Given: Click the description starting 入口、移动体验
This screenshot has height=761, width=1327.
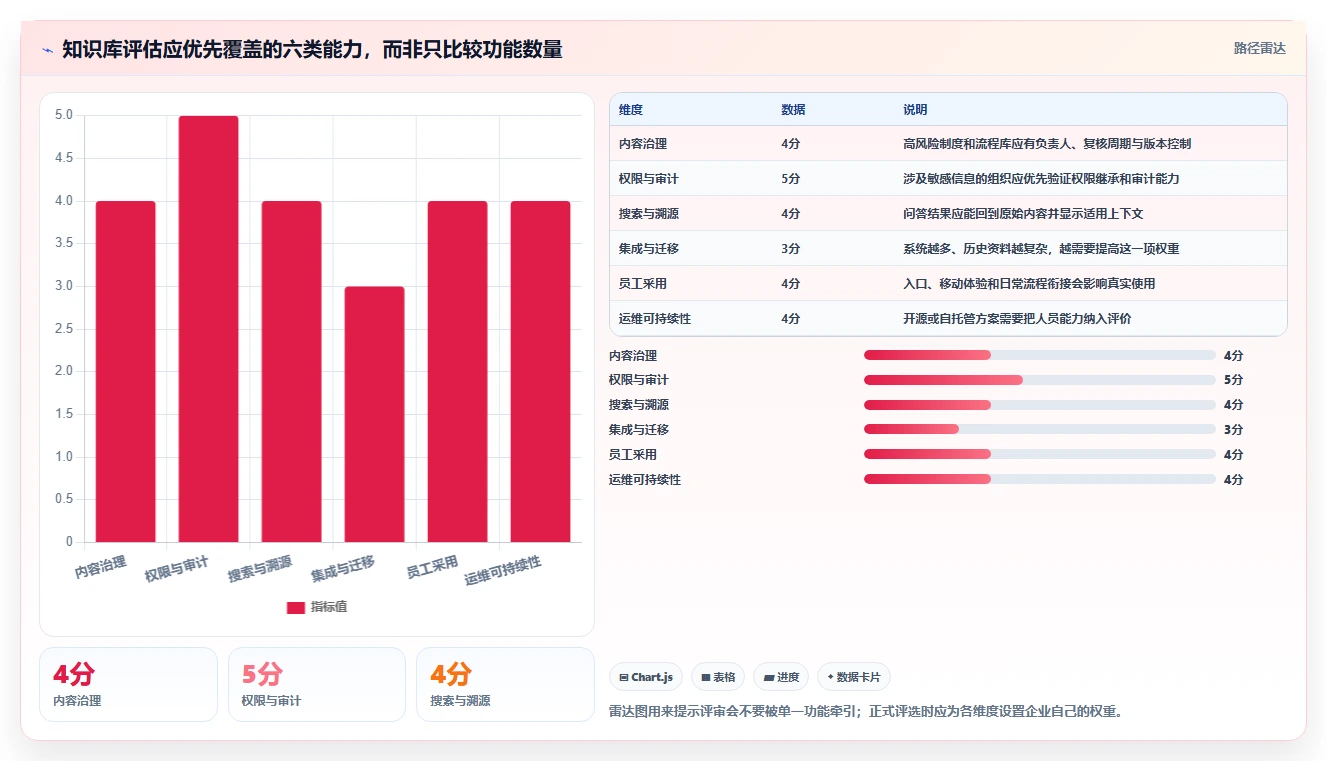Looking at the screenshot, I should tap(1029, 284).
